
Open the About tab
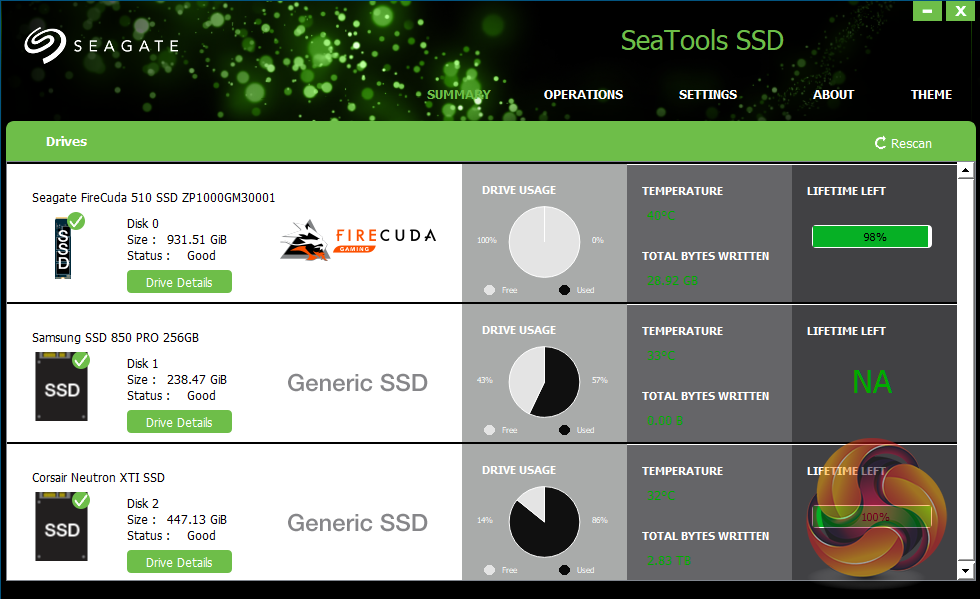point(833,95)
